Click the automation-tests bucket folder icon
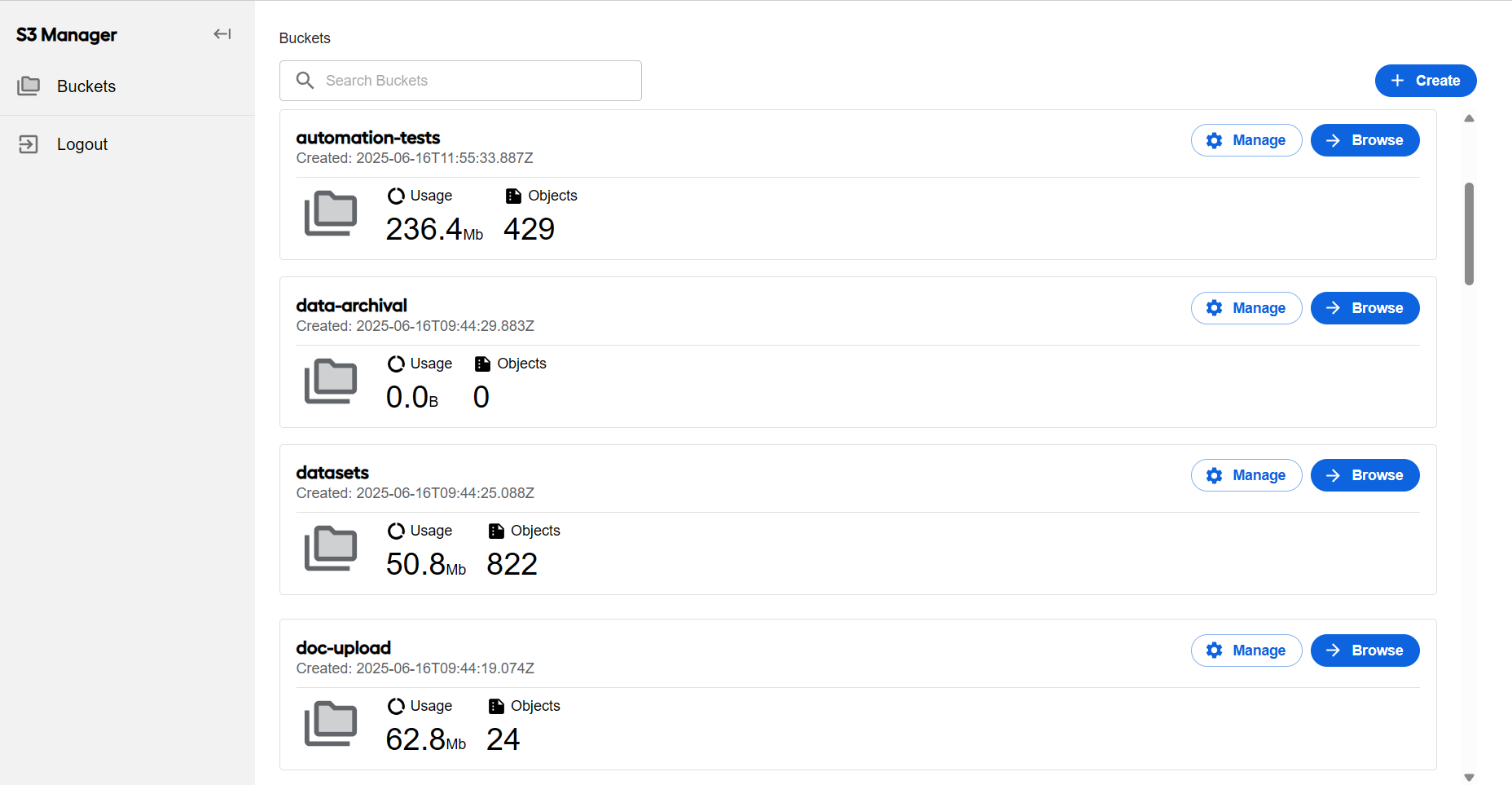Image resolution: width=1512 pixels, height=785 pixels. coord(331,214)
